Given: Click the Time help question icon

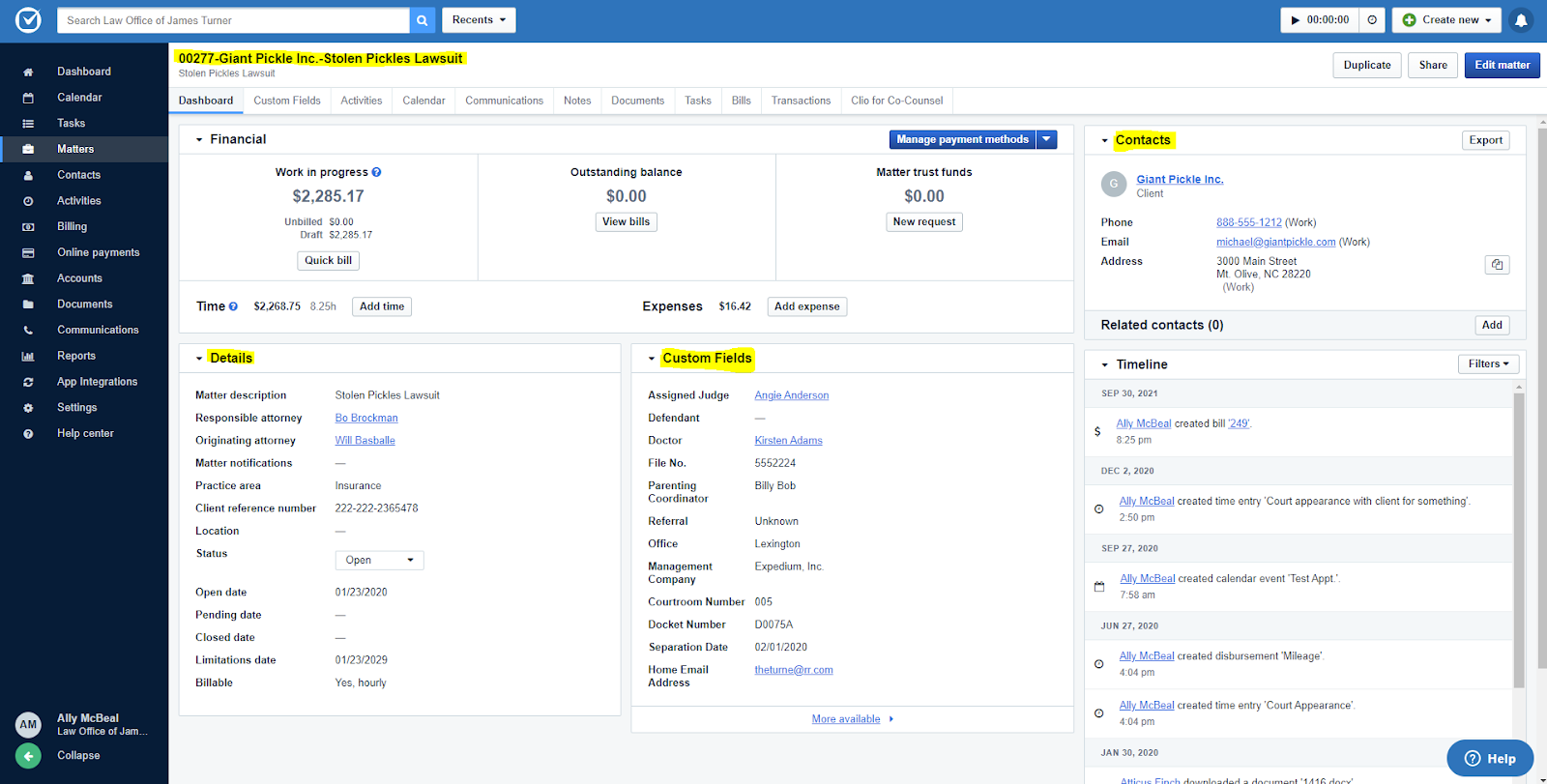Looking at the screenshot, I should point(233,306).
